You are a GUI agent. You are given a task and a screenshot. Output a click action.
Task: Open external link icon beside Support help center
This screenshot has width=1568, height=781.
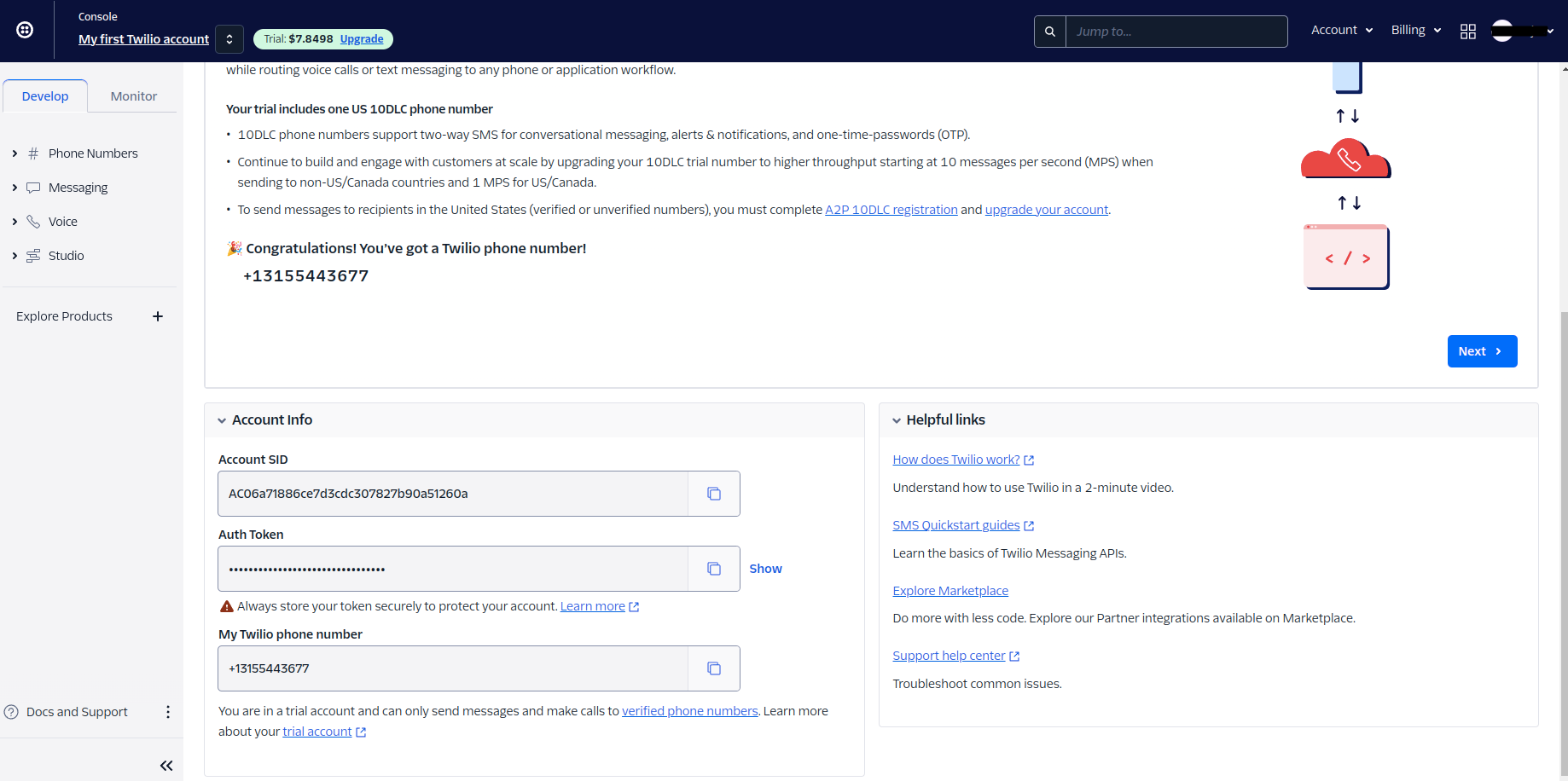[x=1014, y=657]
